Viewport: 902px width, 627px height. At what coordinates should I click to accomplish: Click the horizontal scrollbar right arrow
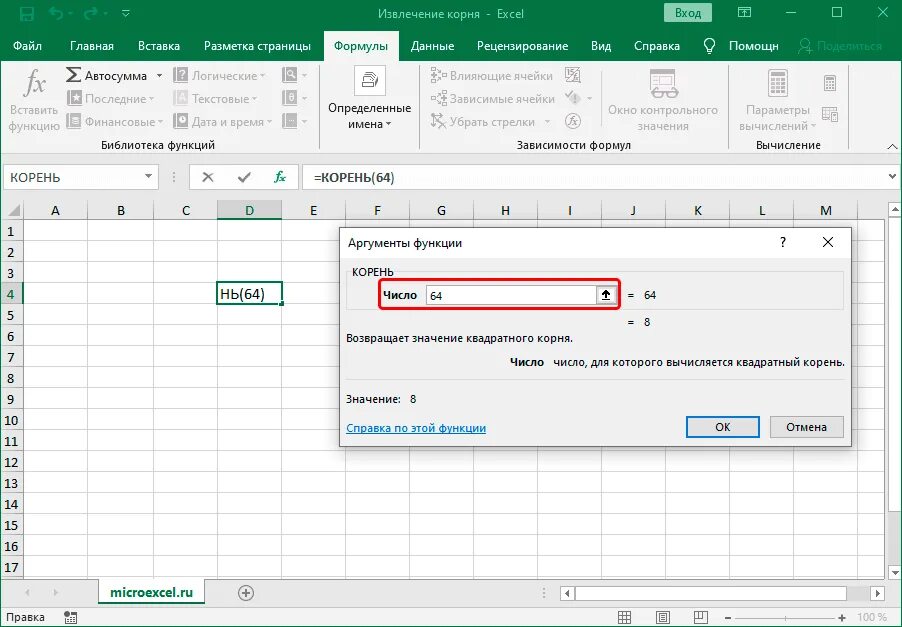tap(877, 593)
